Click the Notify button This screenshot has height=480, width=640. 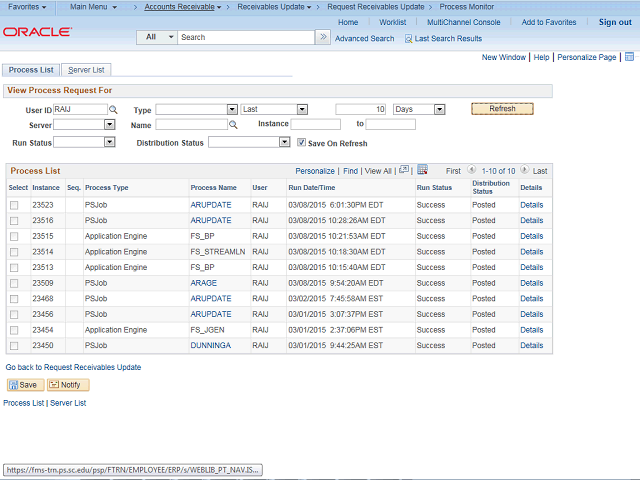pos(67,384)
